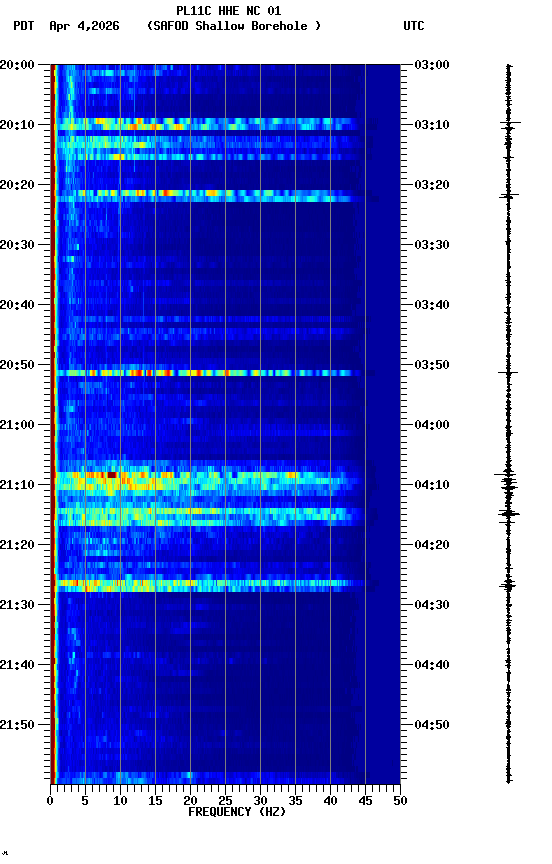
Task: Click the 21:10 PDT time label
Action: click(x=17, y=485)
